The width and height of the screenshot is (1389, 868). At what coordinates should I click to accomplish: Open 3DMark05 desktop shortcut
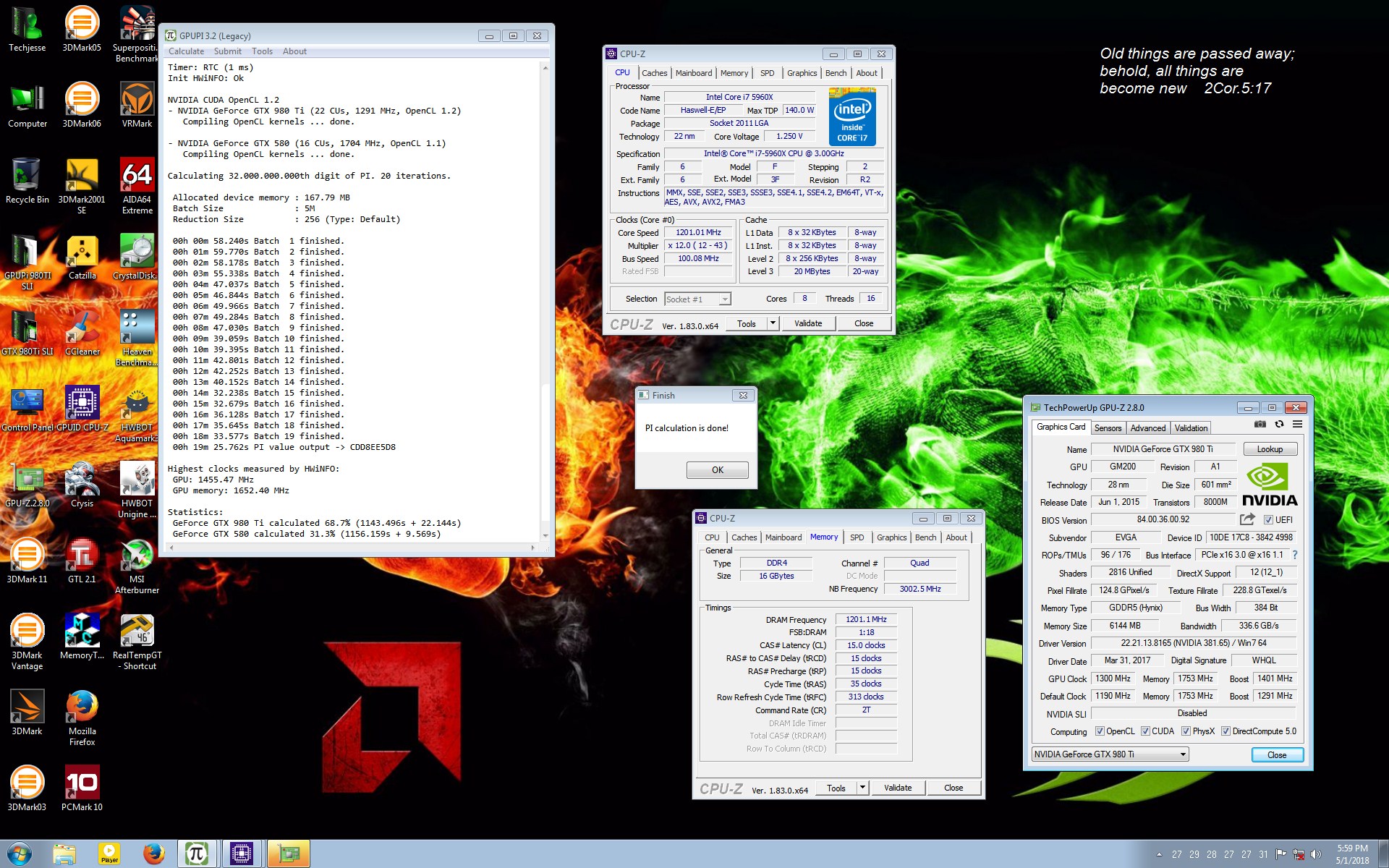click(x=82, y=29)
